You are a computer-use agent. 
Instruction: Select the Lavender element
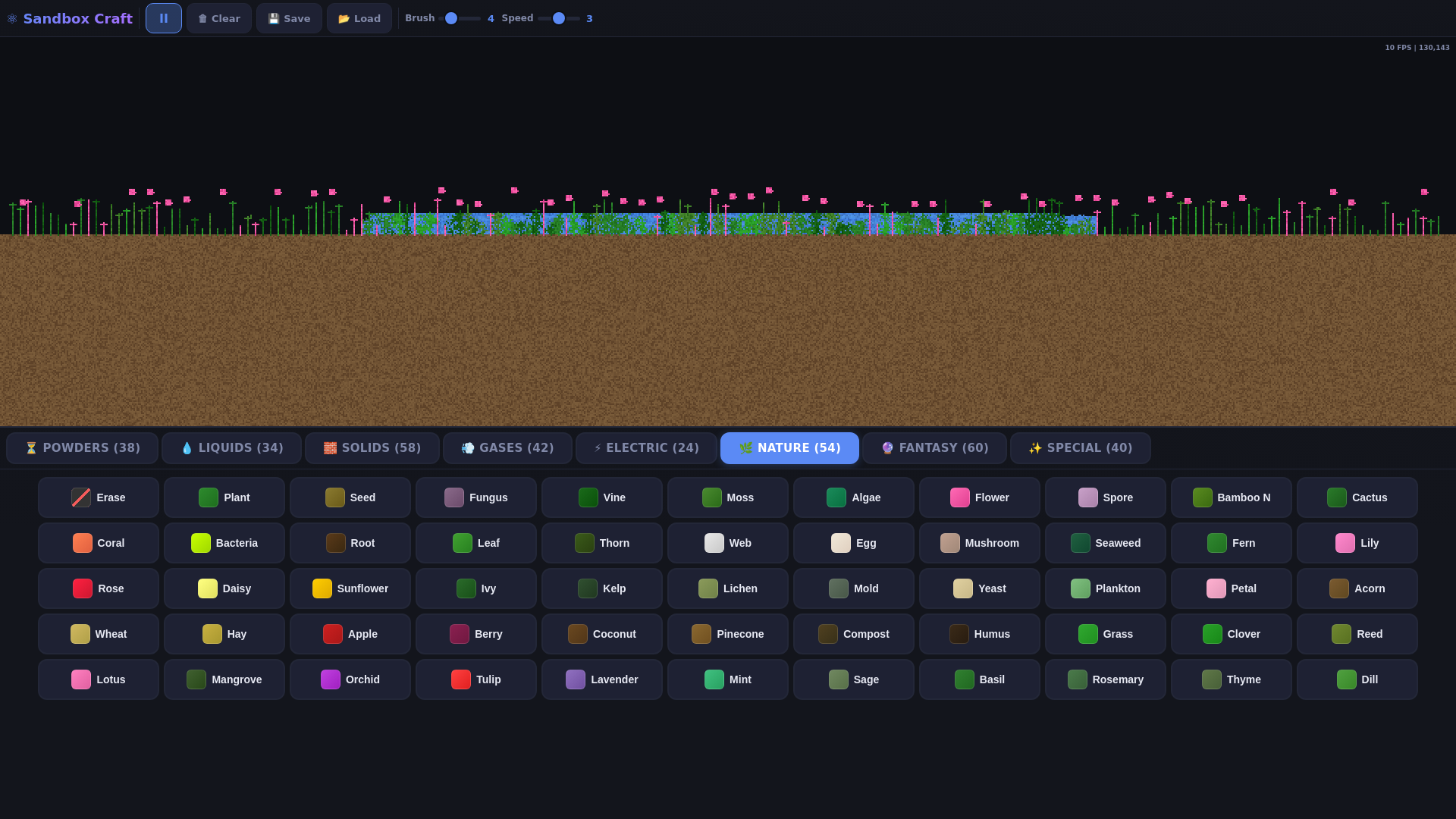602,679
